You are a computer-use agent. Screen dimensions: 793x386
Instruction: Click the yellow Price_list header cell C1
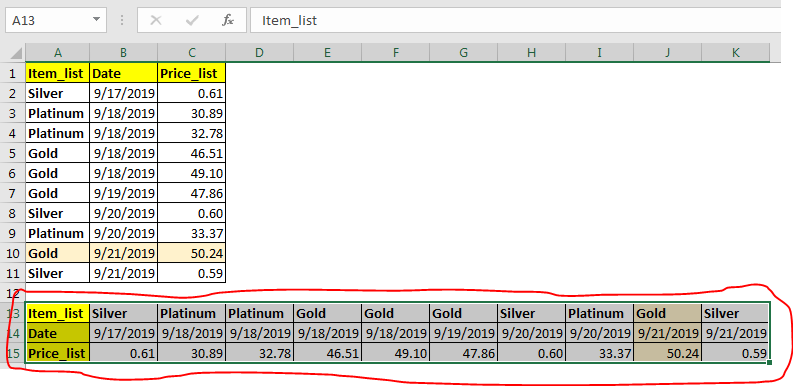(192, 73)
